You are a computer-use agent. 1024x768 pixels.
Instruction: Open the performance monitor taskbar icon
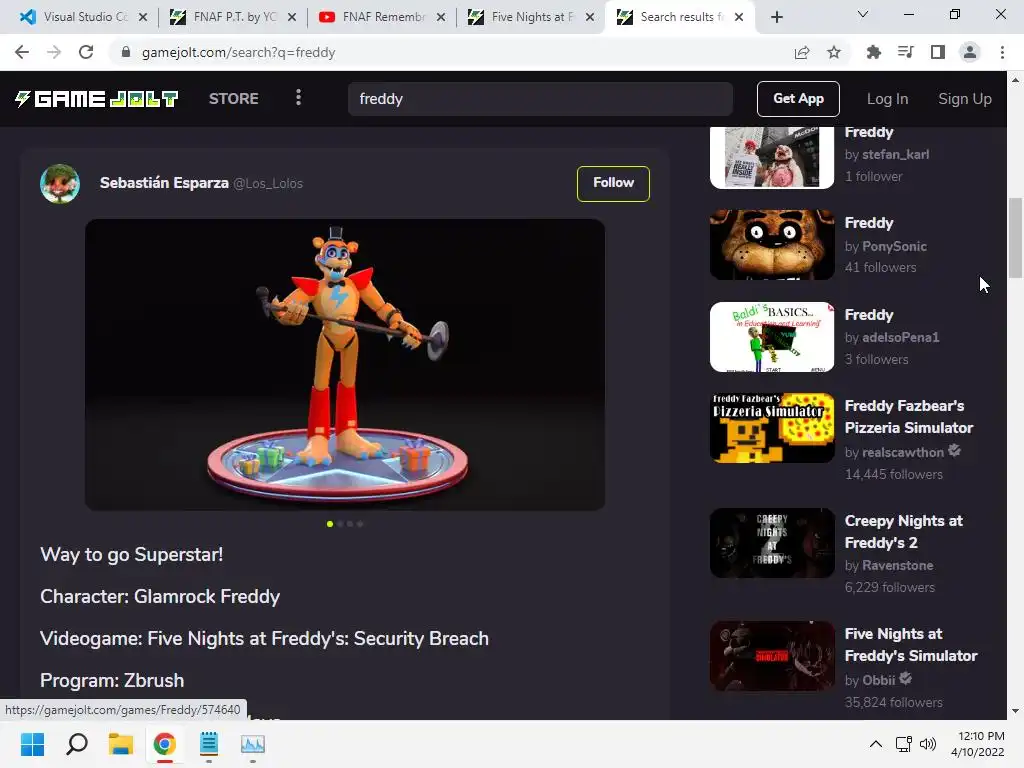(253, 744)
